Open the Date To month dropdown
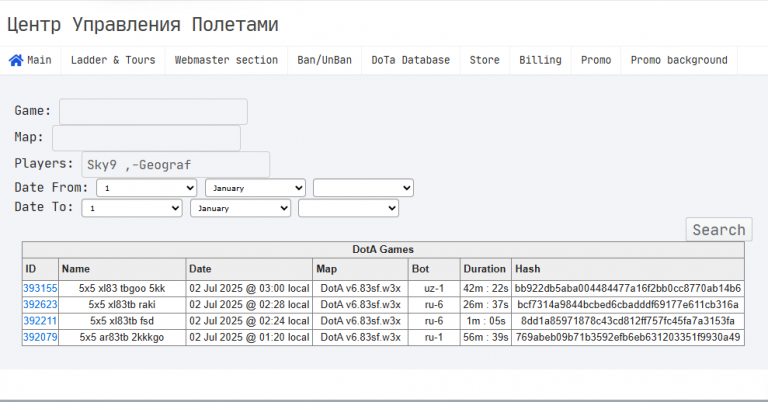768x402 pixels. coord(240,208)
